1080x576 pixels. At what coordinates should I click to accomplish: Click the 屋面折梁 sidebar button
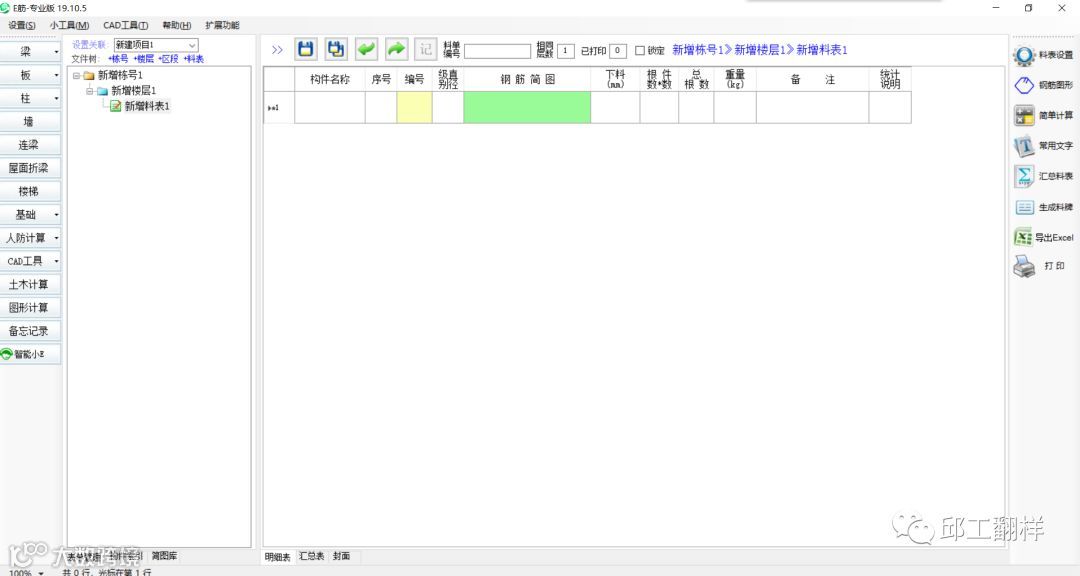pyautogui.click(x=30, y=168)
